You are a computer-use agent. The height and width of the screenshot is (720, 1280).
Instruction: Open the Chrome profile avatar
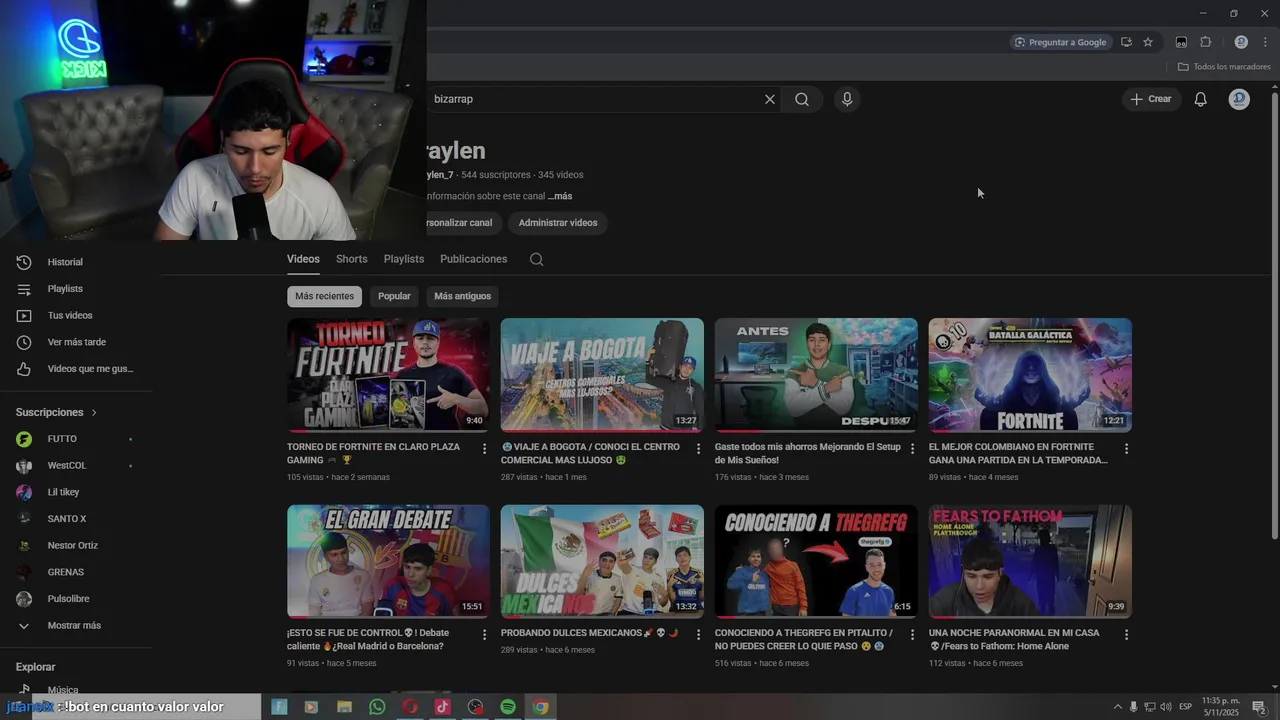pos(1241,42)
